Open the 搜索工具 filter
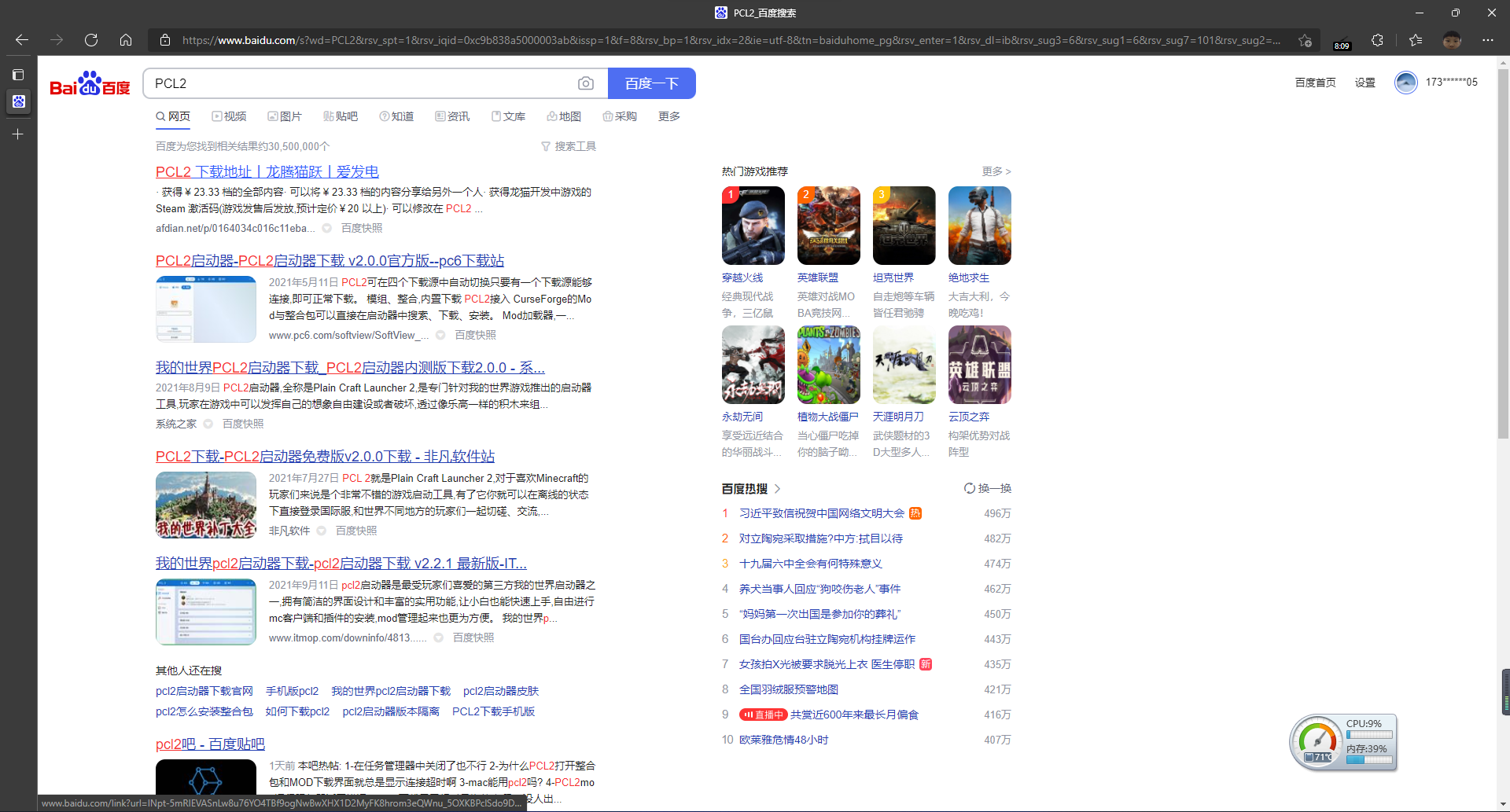The image size is (1510, 812). (x=569, y=146)
